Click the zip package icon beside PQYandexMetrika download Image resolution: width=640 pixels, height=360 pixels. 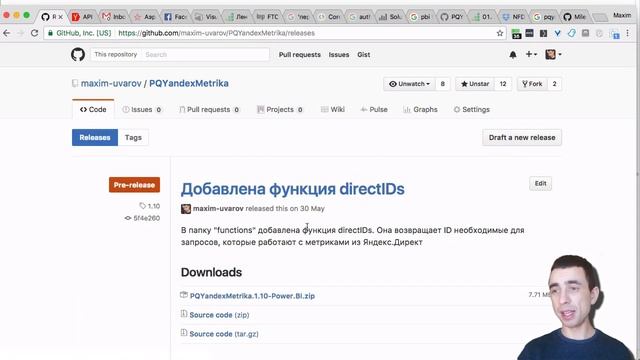tap(184, 295)
